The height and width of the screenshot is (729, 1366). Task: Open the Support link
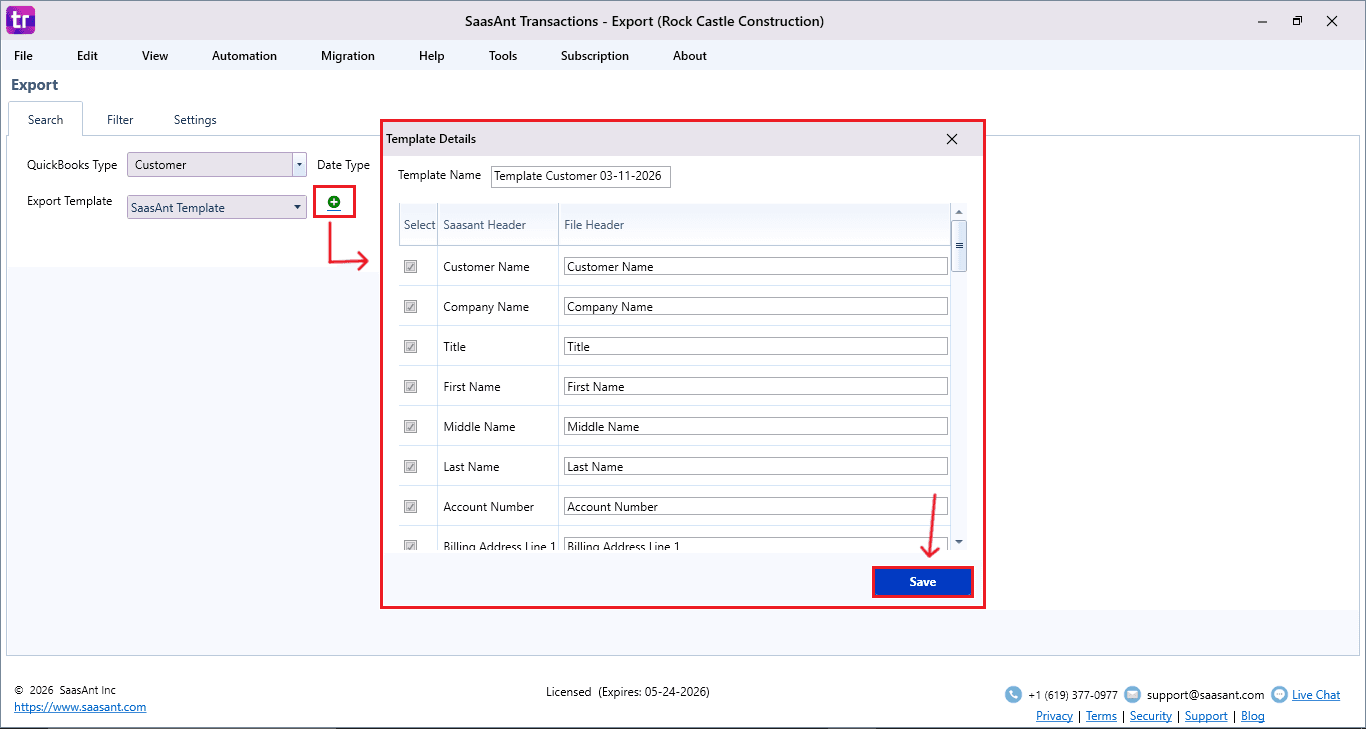pyautogui.click(x=1206, y=716)
